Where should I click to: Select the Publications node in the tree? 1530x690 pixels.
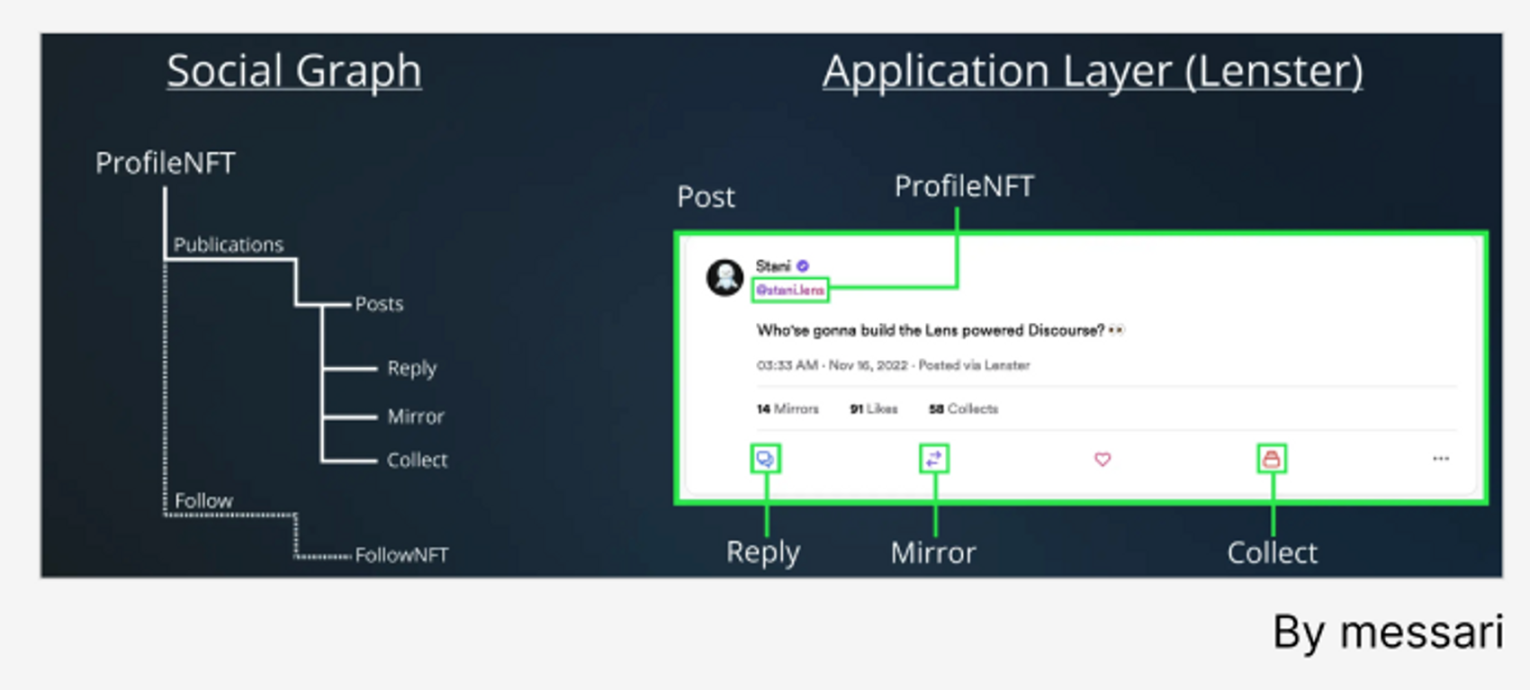pyautogui.click(x=228, y=245)
